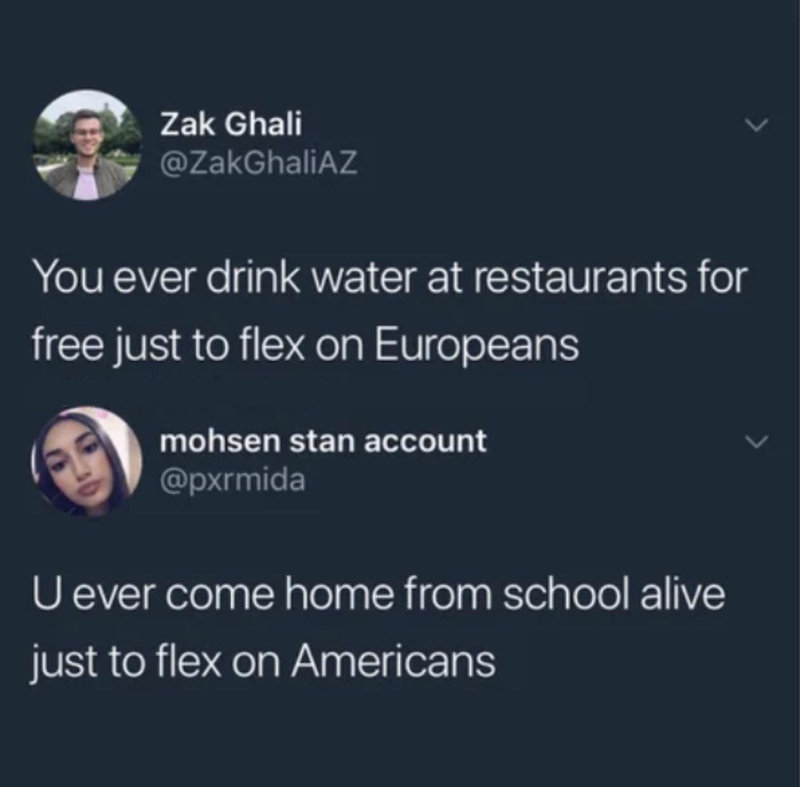
Task: Select the word 'alive' in the reply
Action: [x=683, y=594]
